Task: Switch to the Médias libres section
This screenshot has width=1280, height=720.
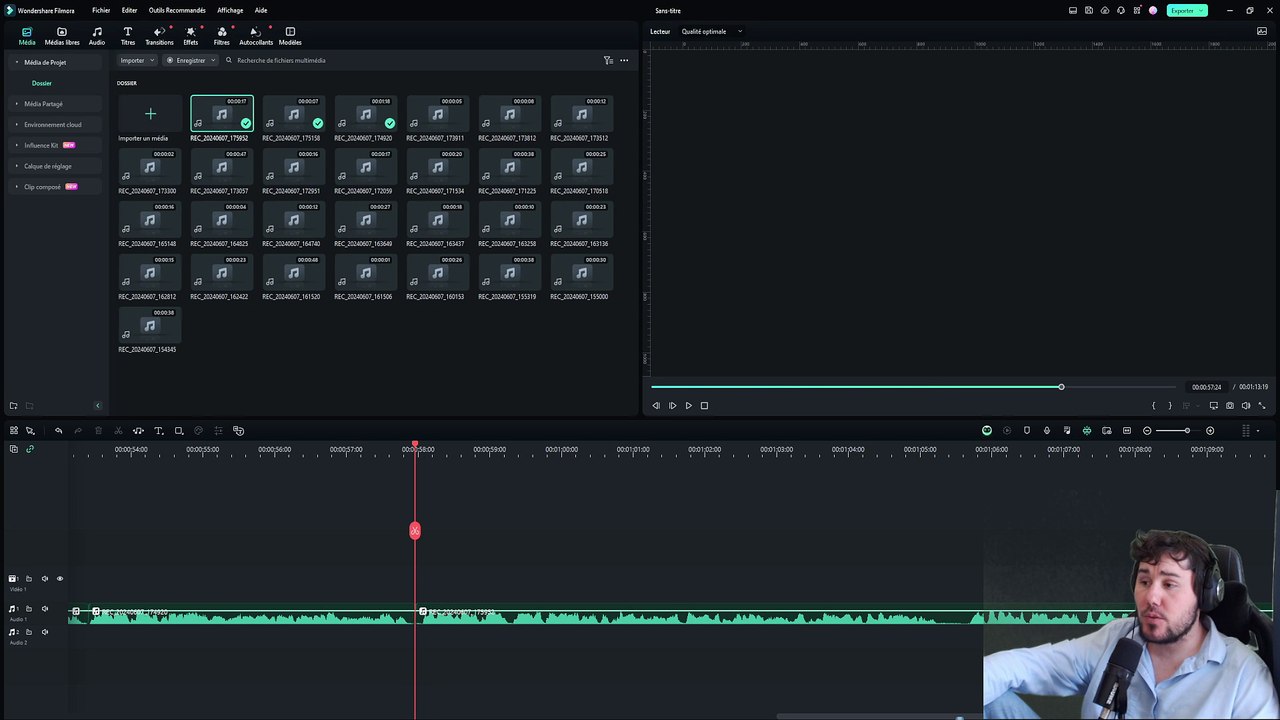Action: pos(62,36)
